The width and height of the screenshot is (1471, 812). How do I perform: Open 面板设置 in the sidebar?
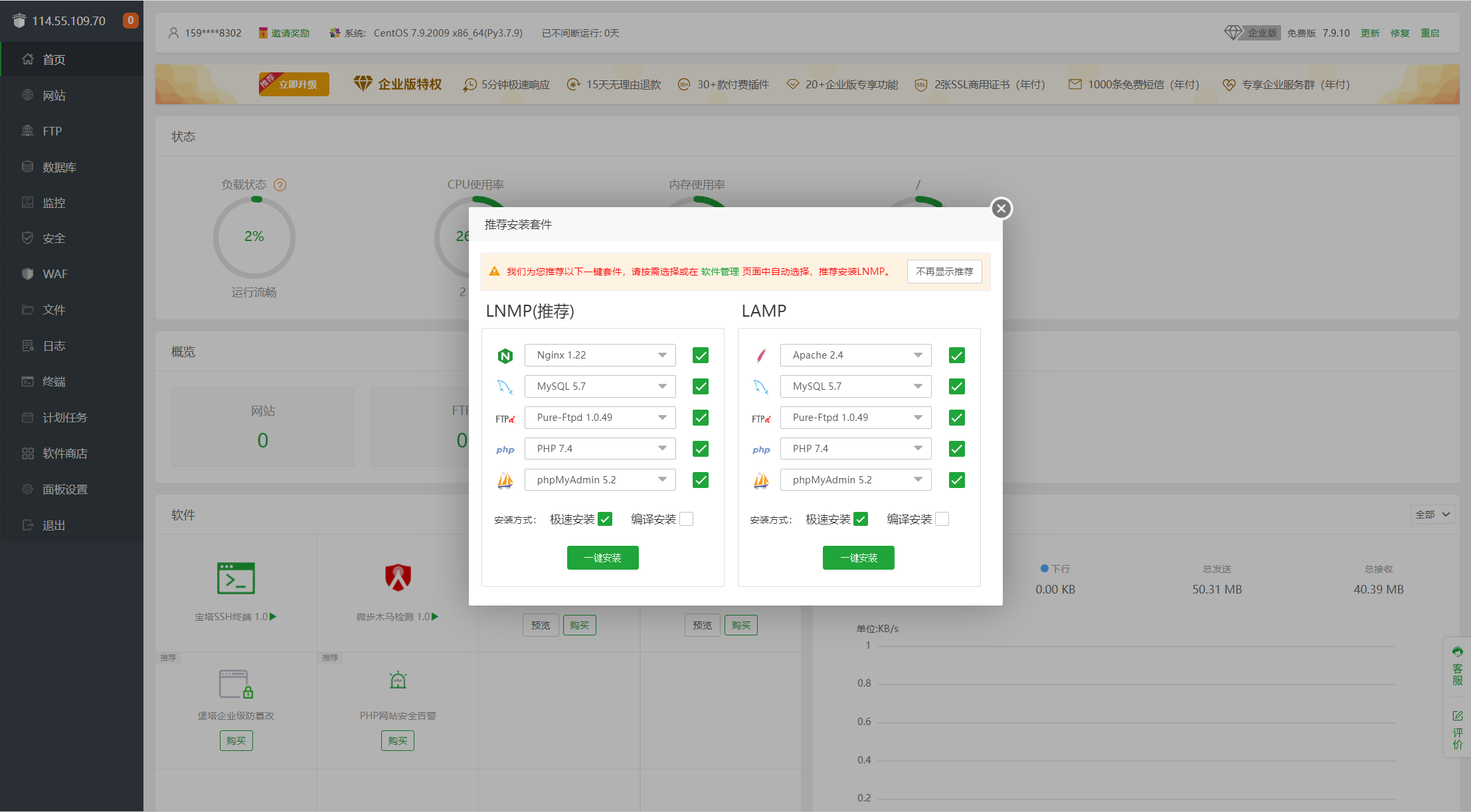72,489
